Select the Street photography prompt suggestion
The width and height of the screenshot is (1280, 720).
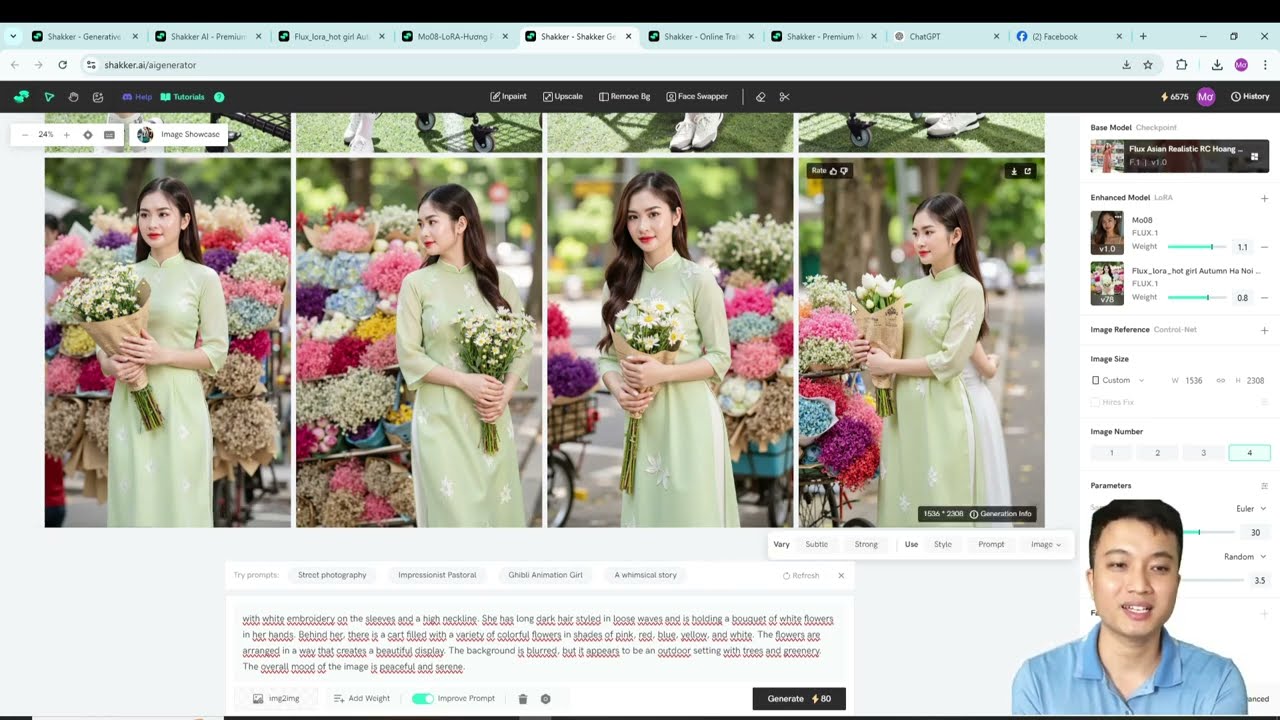[332, 575]
